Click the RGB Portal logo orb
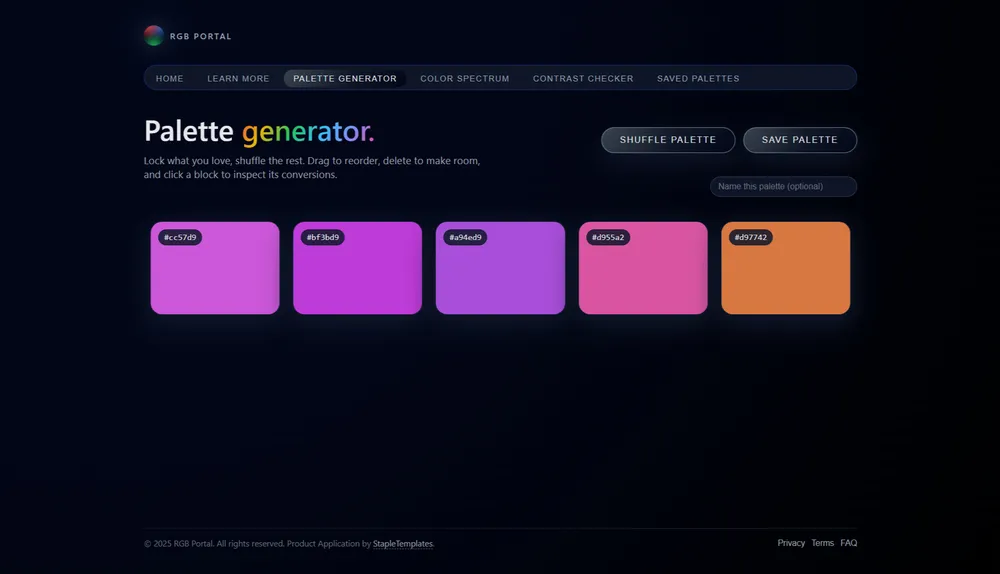This screenshot has height=574, width=1000. point(154,36)
